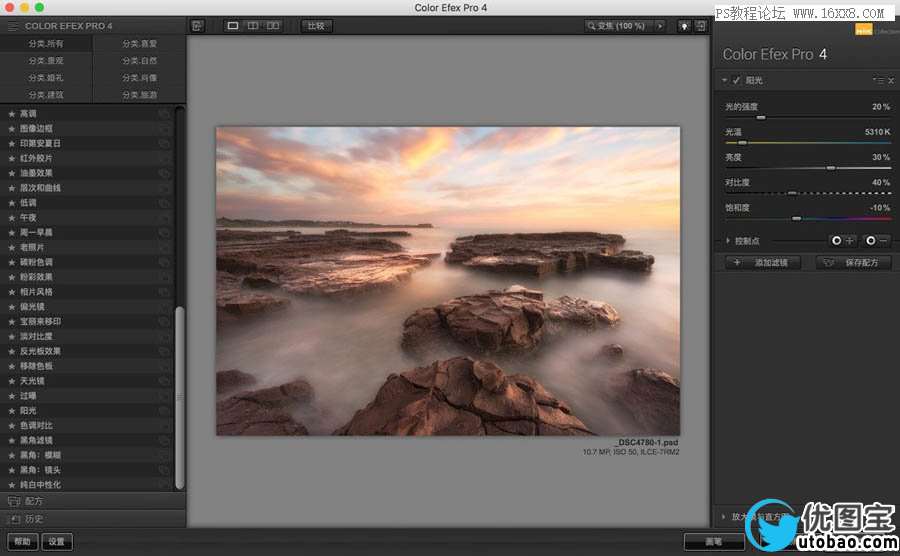Select the 分类.建筑 category tab
Image resolution: width=900 pixels, height=556 pixels.
(x=46, y=95)
